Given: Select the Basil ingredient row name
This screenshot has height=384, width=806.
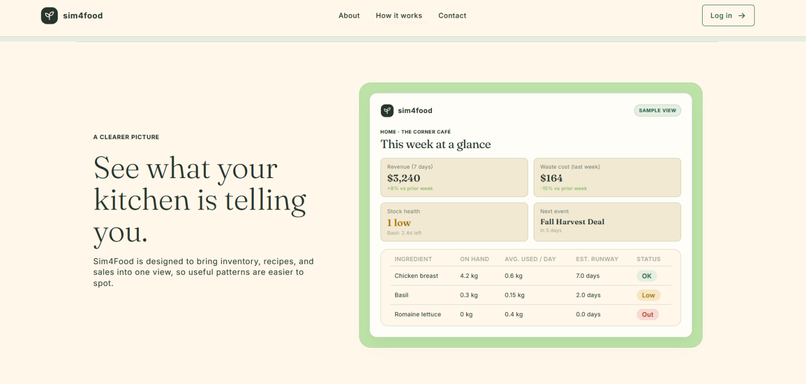Looking at the screenshot, I should pyautogui.click(x=401, y=296).
